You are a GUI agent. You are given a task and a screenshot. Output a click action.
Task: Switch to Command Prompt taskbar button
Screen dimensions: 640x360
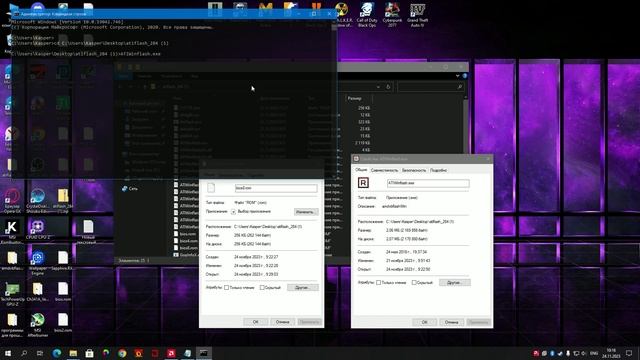point(204,353)
